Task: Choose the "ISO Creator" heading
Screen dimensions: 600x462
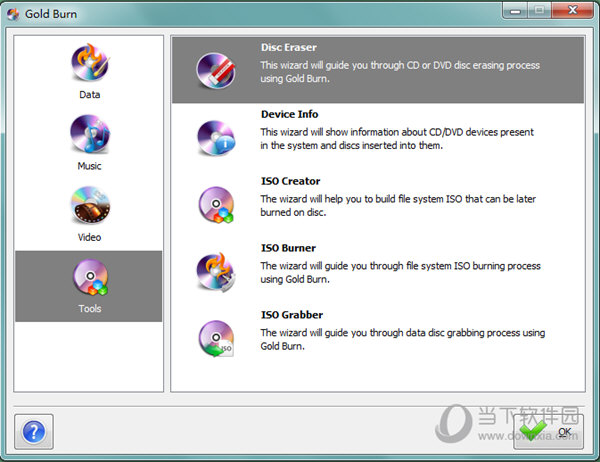Action: point(290,181)
